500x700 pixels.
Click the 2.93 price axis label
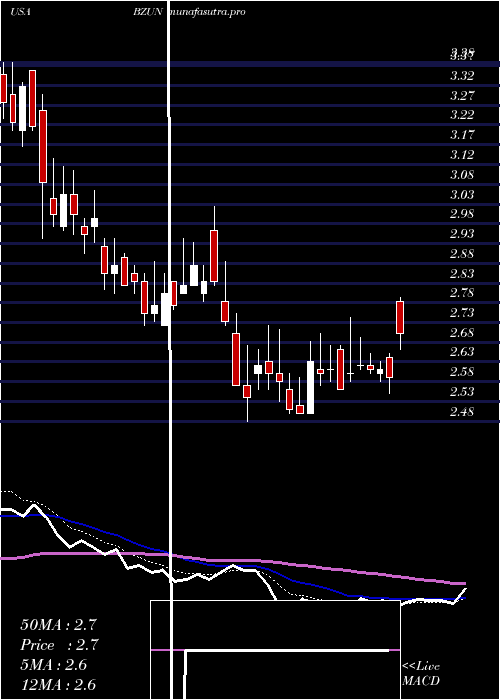point(462,233)
